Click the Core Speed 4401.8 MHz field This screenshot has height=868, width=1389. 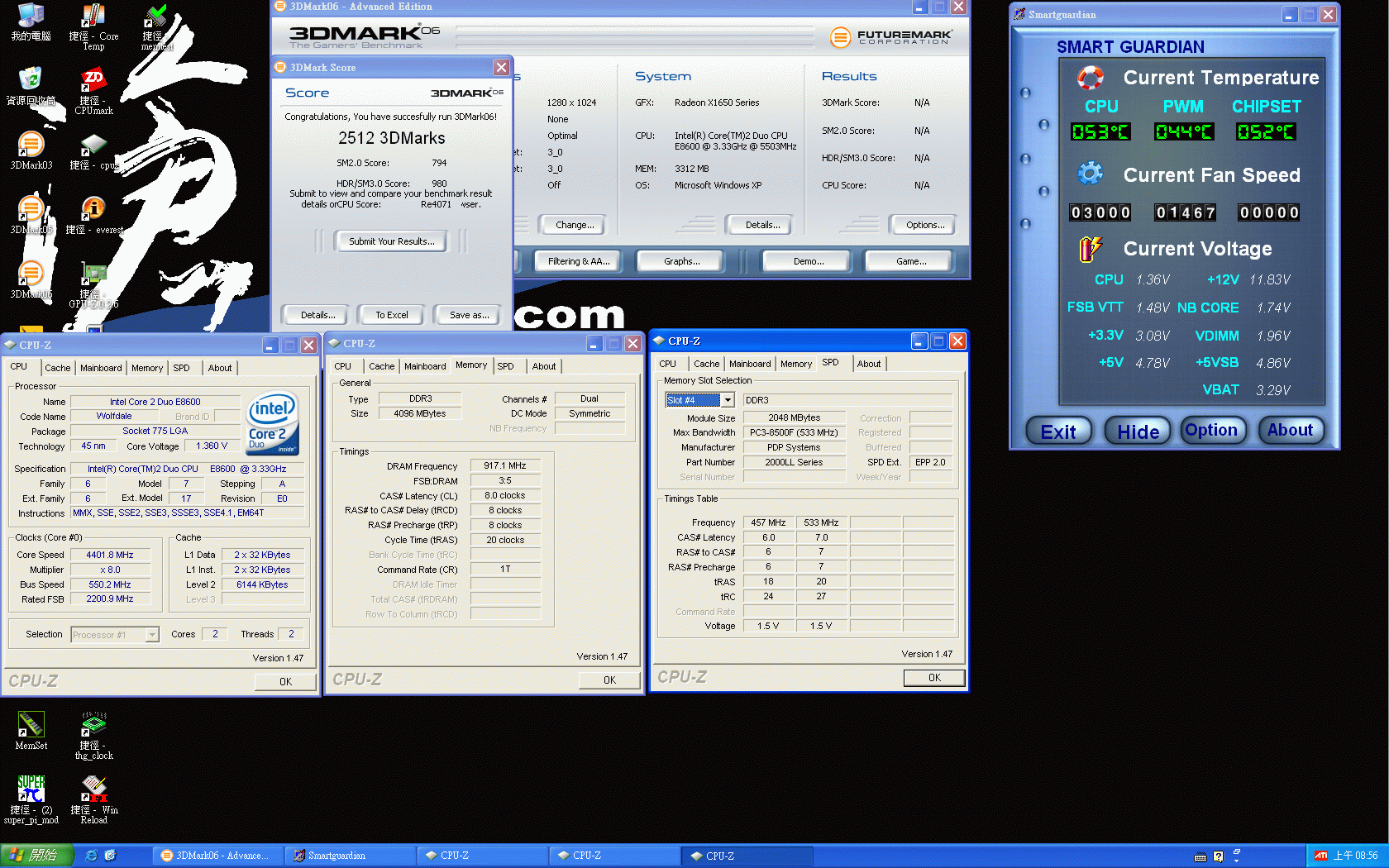click(x=110, y=555)
